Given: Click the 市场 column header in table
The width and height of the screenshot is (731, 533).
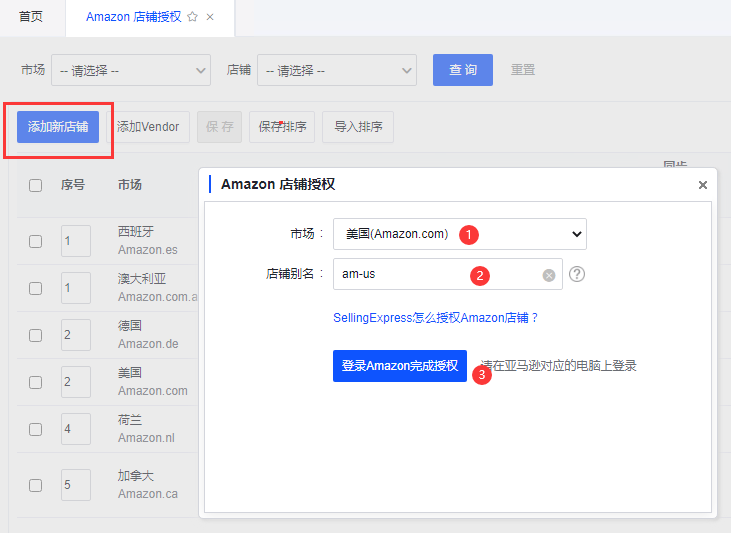Looking at the screenshot, I should [130, 185].
